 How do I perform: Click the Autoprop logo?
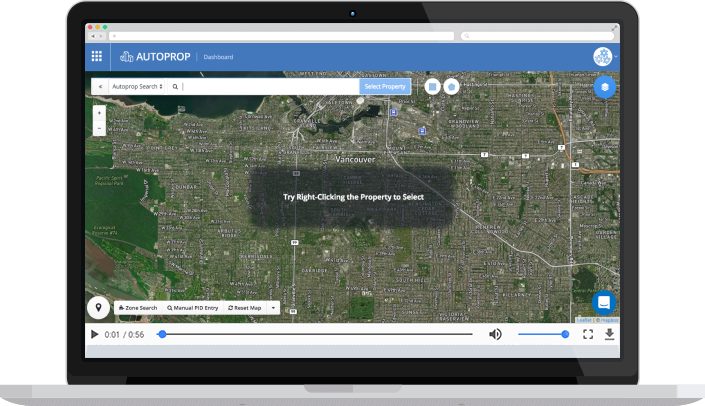pos(152,57)
